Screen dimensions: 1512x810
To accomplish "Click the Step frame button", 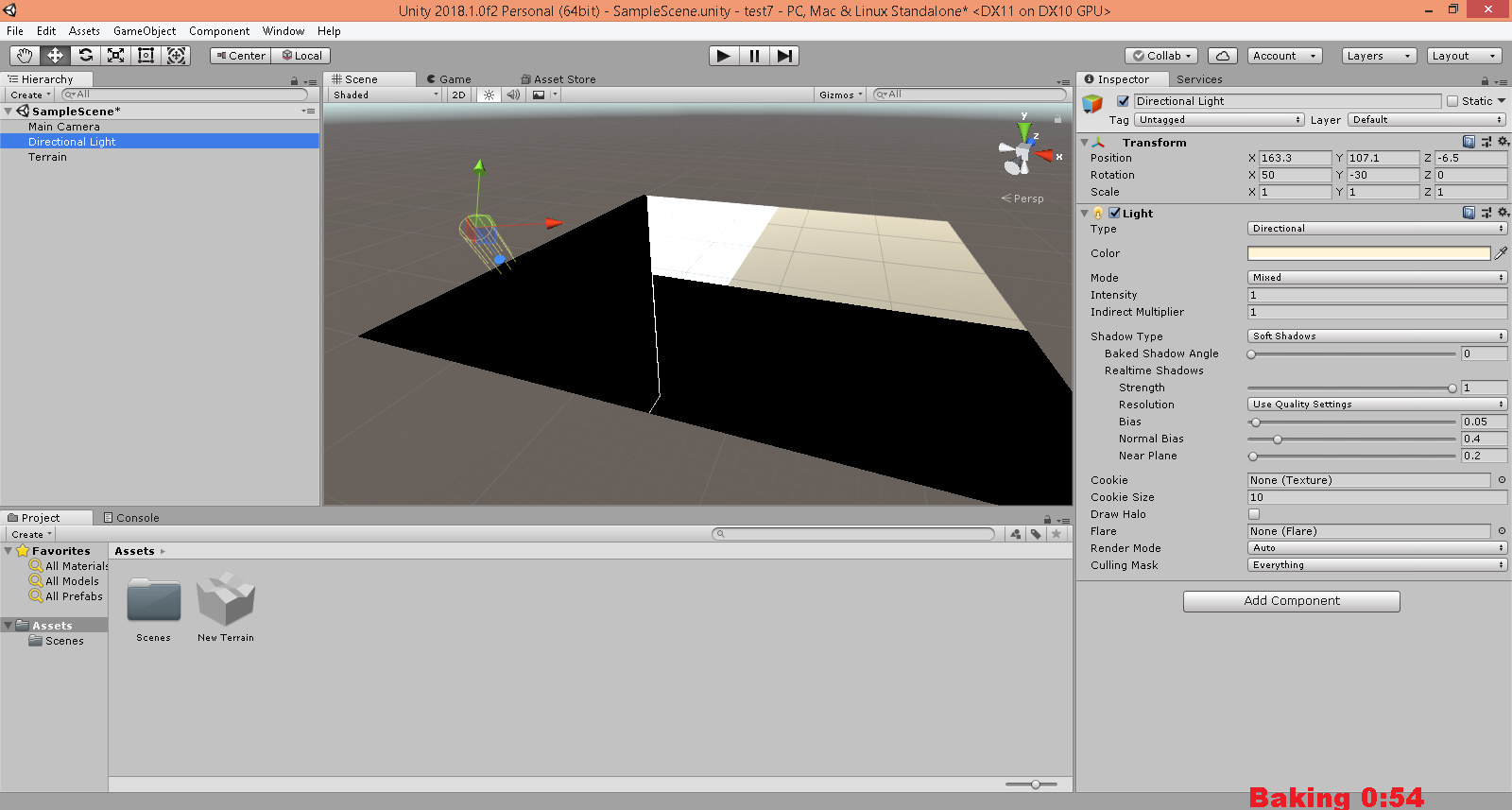I will [784, 56].
